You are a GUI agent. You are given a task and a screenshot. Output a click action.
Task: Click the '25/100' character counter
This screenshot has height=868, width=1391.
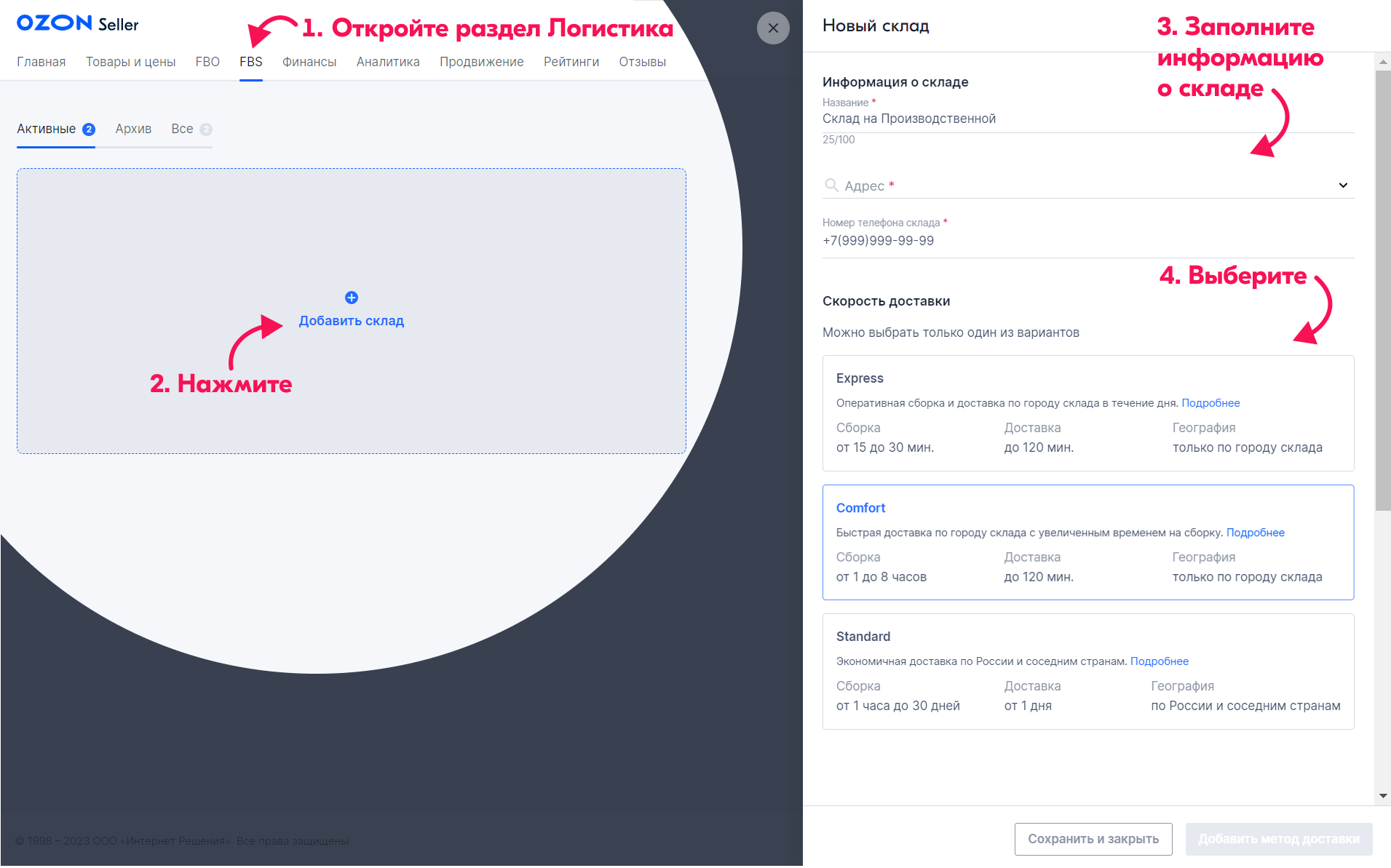coord(839,140)
